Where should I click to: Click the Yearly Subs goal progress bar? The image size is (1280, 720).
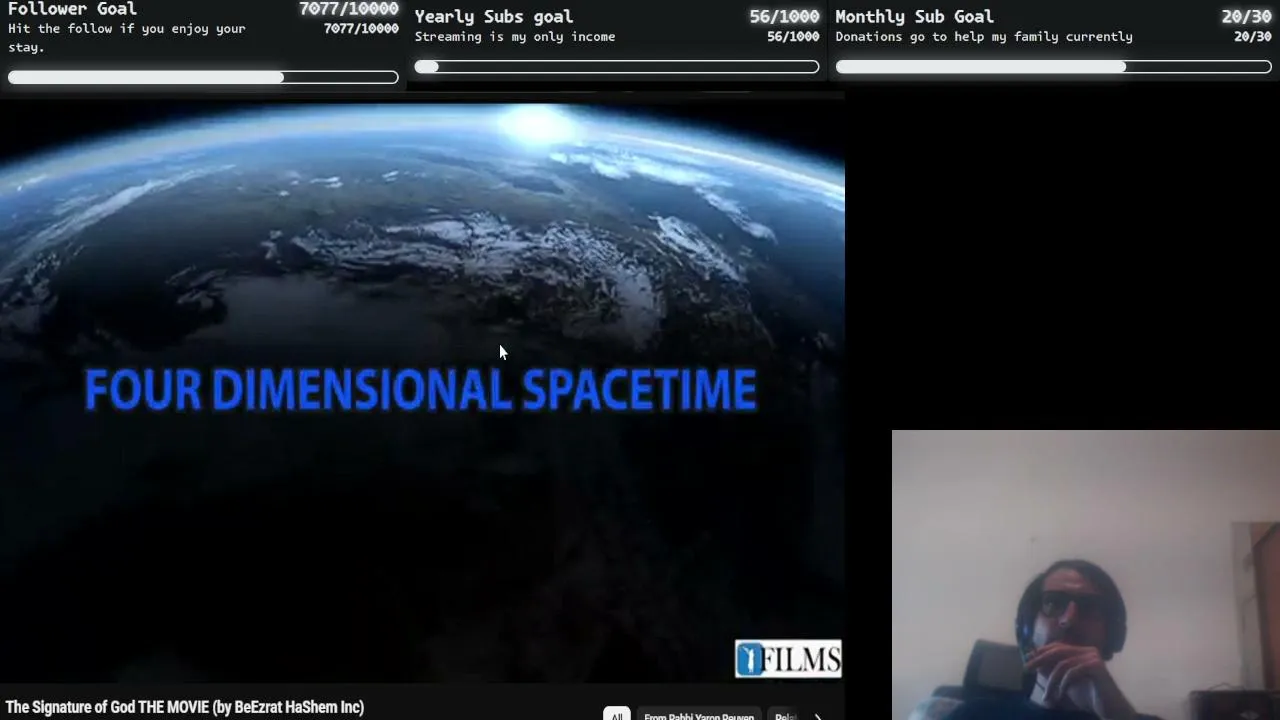(617, 67)
